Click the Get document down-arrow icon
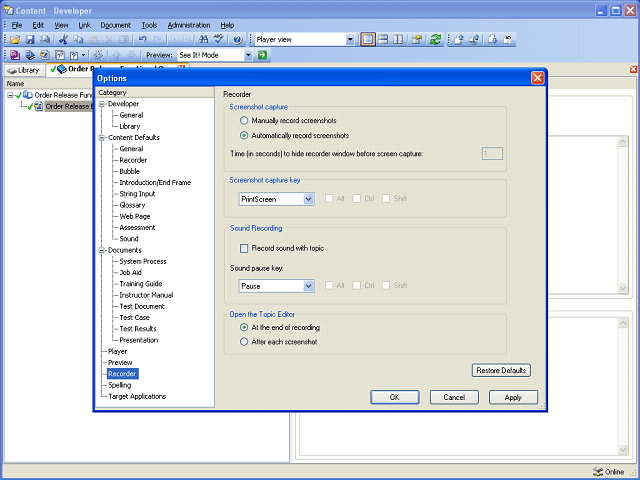640x480 pixels. (x=493, y=40)
